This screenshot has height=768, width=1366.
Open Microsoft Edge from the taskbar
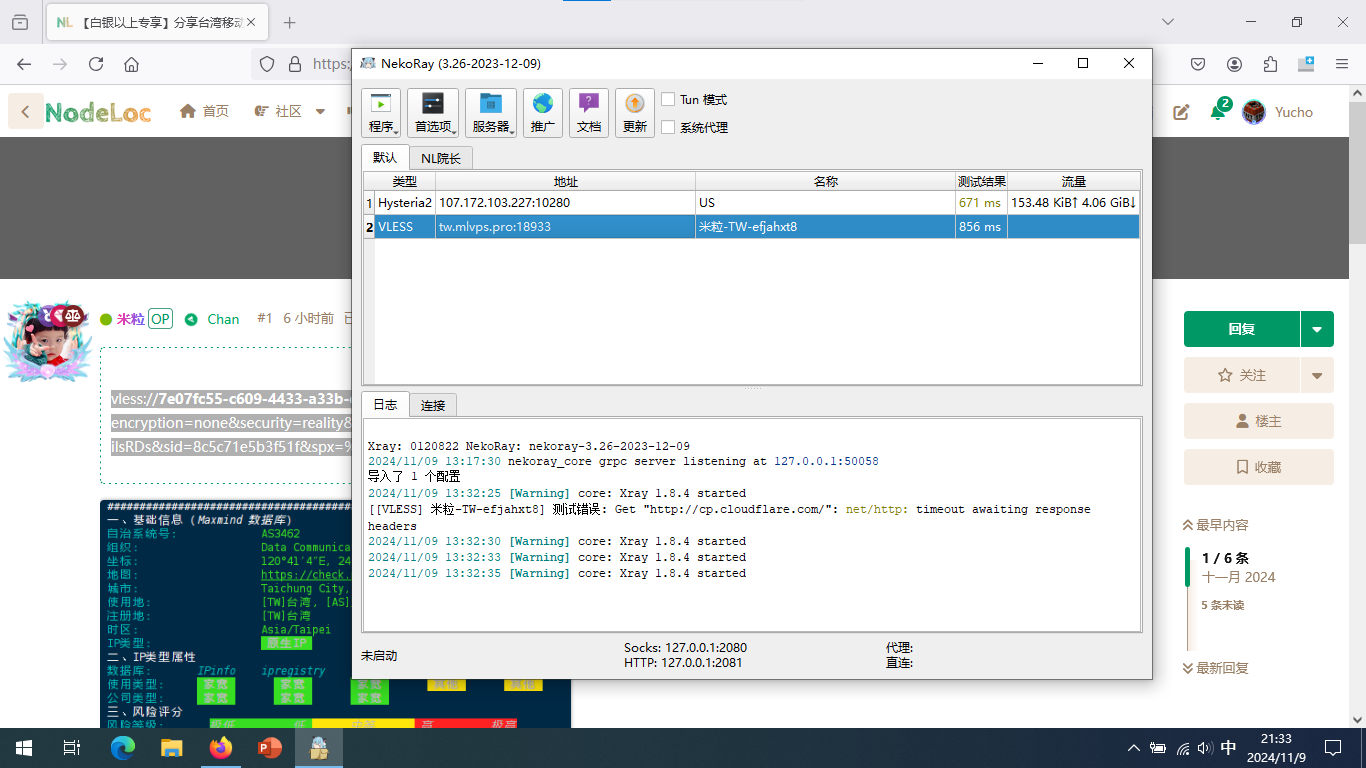(123, 748)
